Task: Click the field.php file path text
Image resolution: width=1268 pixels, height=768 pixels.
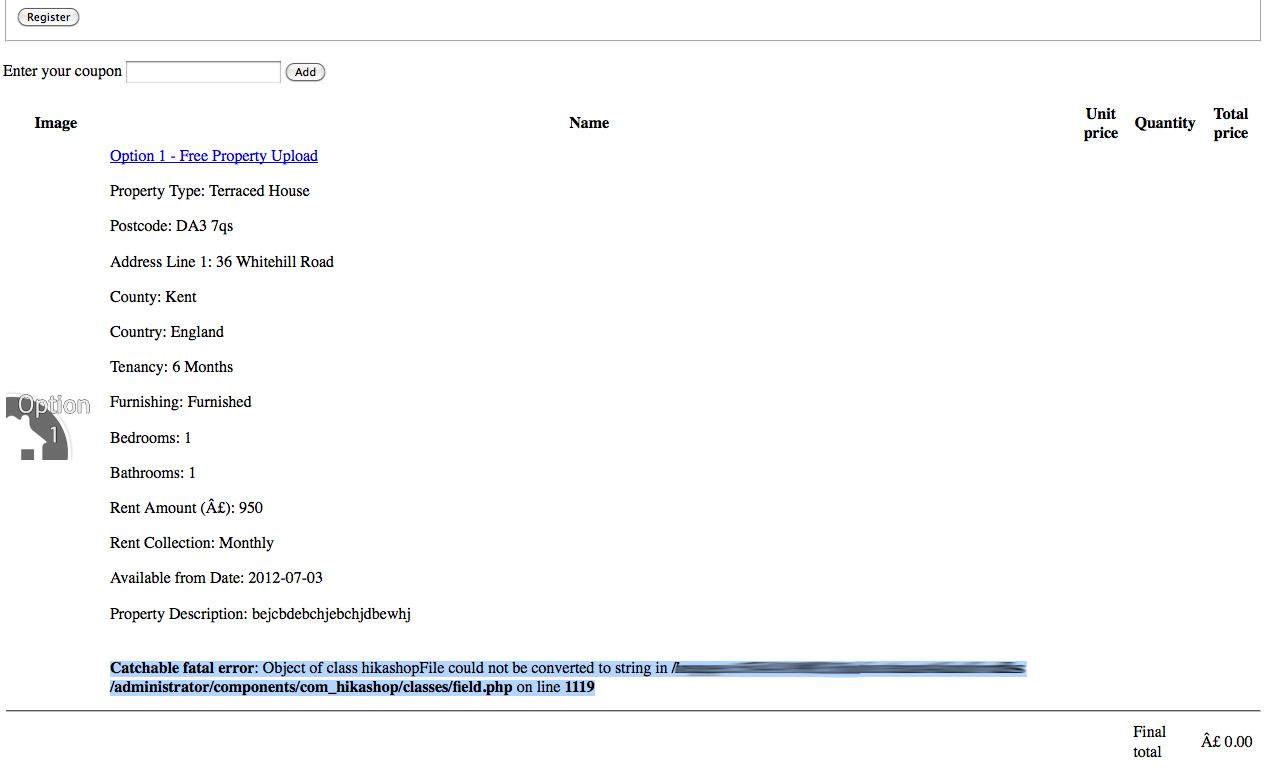Action: [311, 688]
